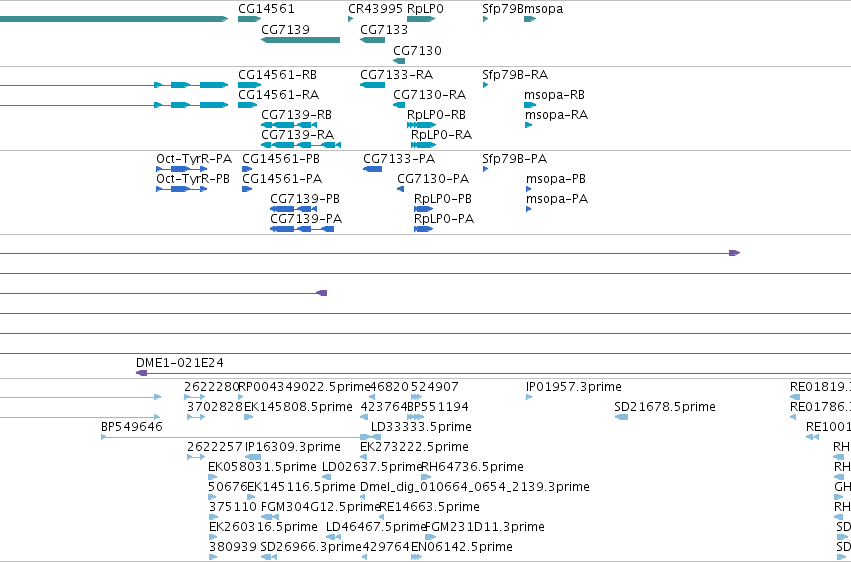Click transcript label CG7139-RA
The height and width of the screenshot is (562, 851).
coord(297,135)
